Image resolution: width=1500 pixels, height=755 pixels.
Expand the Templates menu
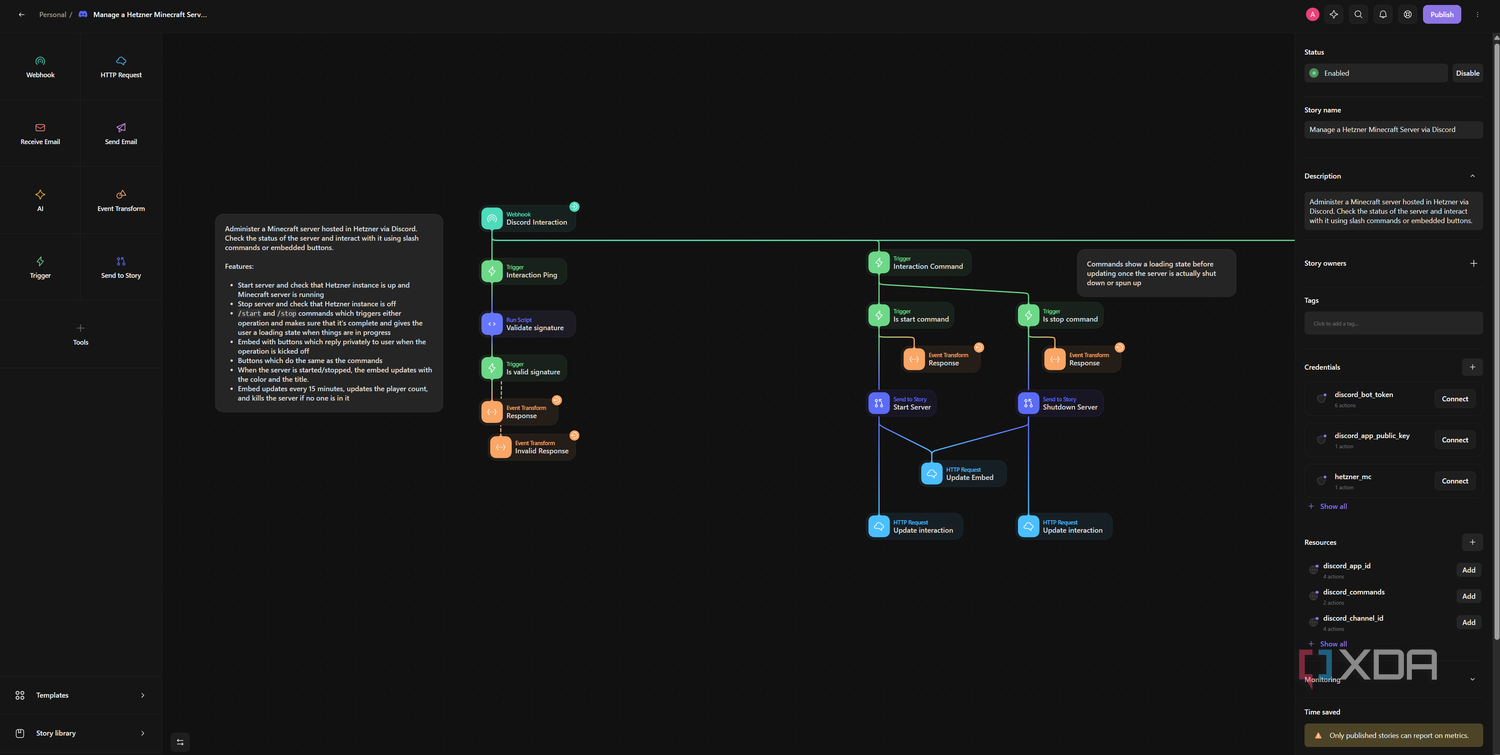[81, 695]
